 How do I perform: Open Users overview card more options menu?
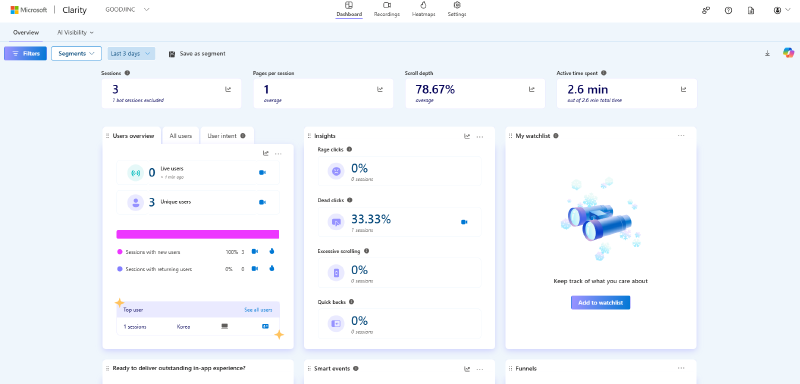tap(278, 153)
